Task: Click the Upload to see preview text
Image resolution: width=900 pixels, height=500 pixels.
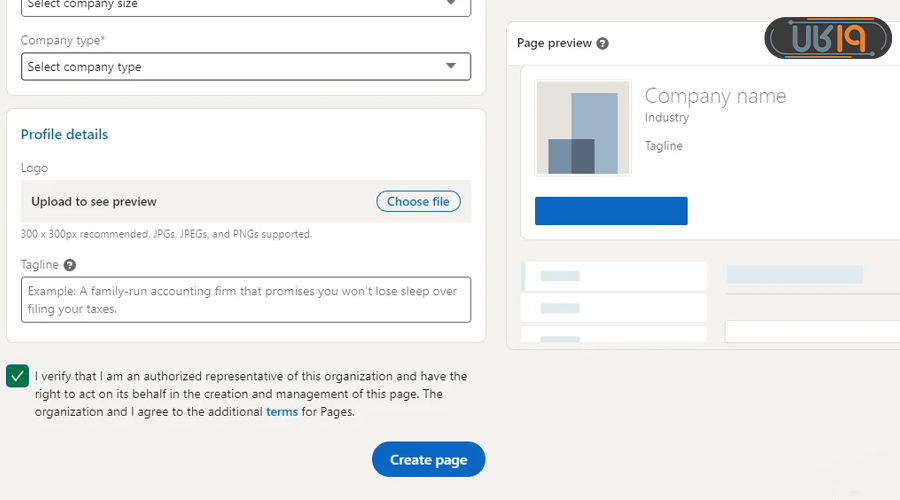Action: tap(94, 201)
